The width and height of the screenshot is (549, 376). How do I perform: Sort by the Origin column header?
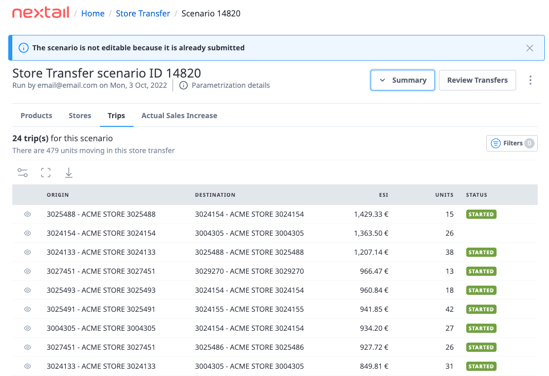pyautogui.click(x=58, y=195)
